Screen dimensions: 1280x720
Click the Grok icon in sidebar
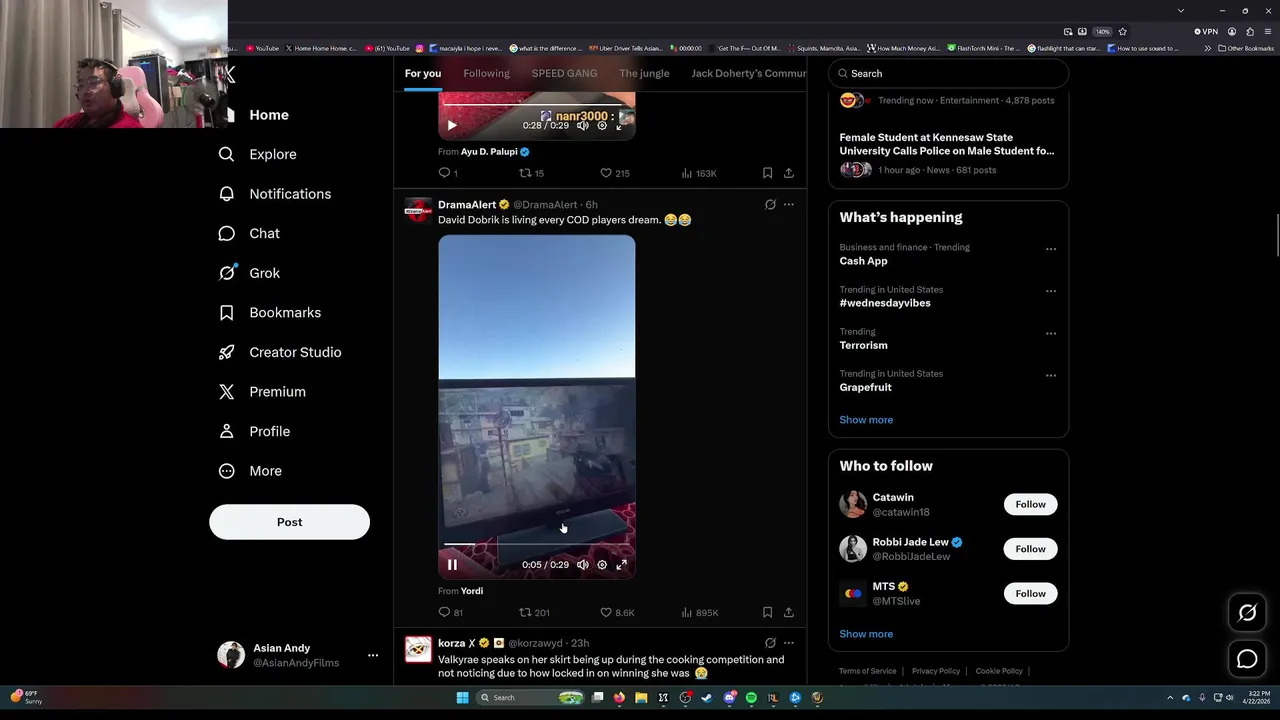(227, 273)
